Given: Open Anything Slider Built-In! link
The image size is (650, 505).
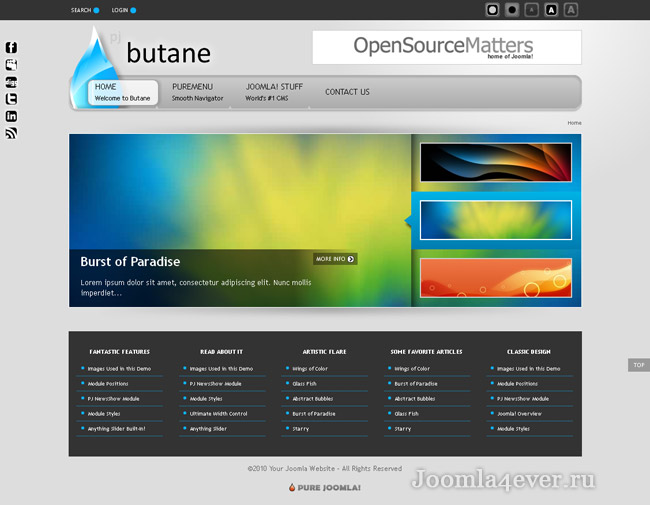Looking at the screenshot, I should point(116,428).
